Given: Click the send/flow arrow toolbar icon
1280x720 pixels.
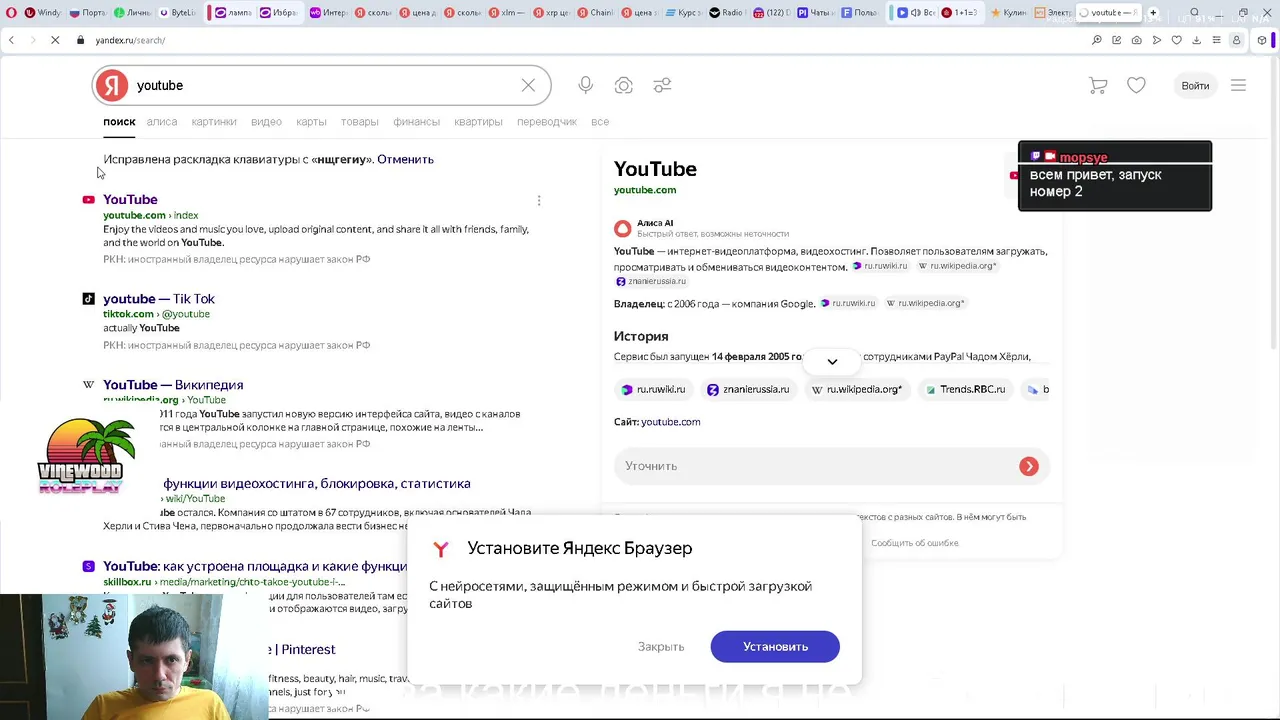Looking at the screenshot, I should point(1157,40).
